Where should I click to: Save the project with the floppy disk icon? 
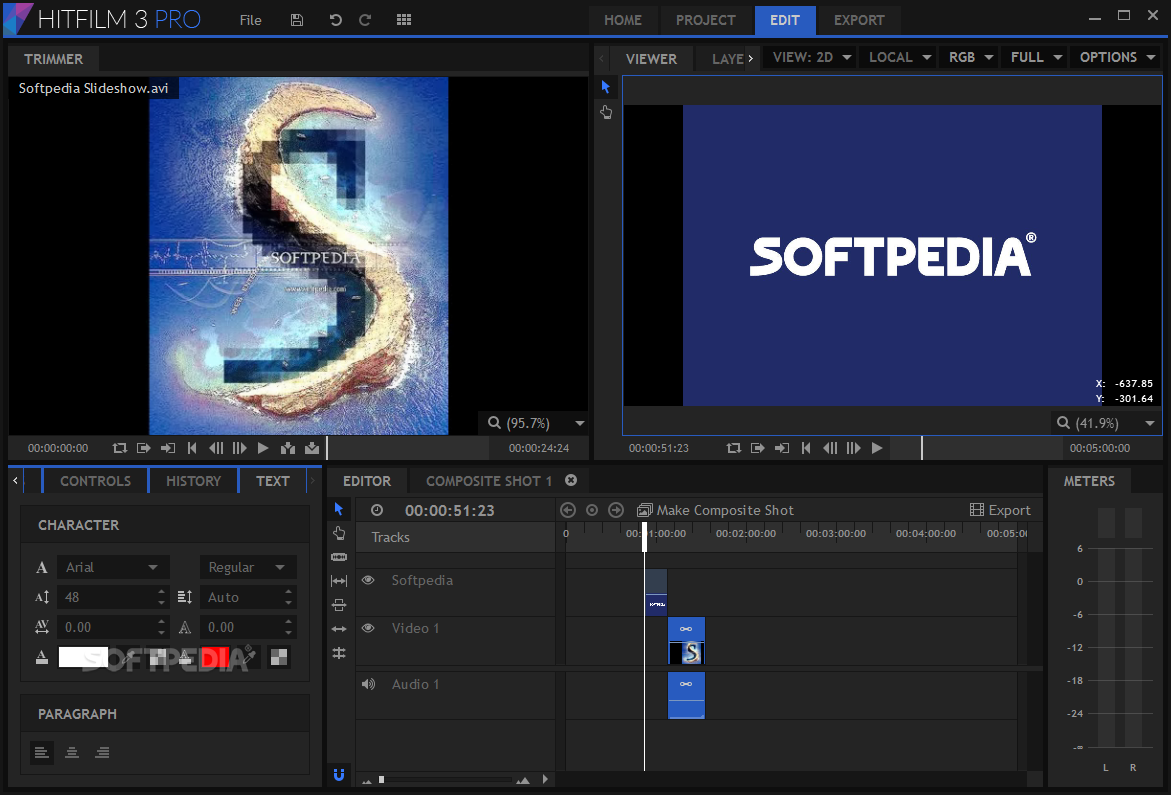click(296, 20)
